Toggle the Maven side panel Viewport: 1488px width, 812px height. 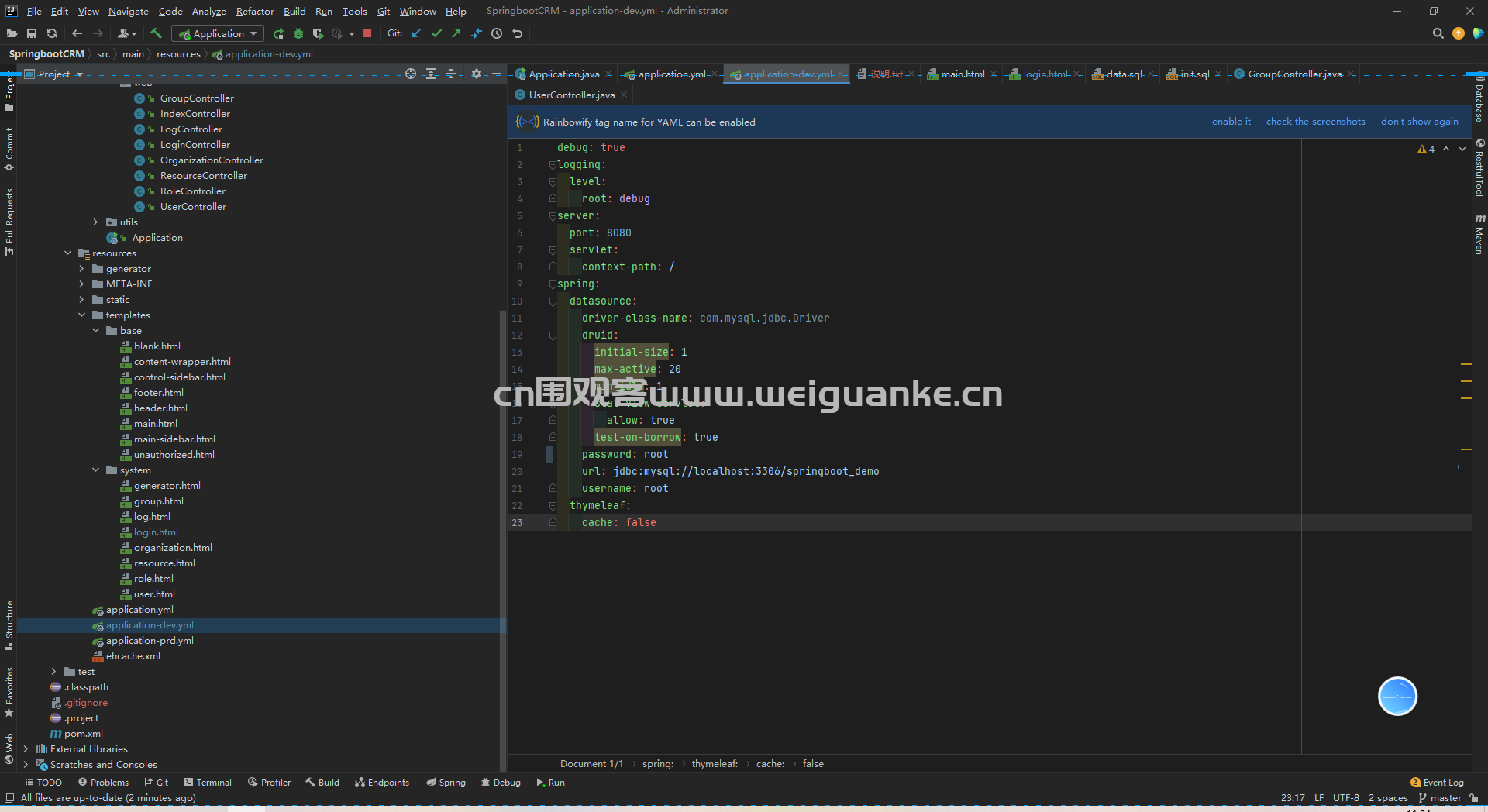[1479, 235]
